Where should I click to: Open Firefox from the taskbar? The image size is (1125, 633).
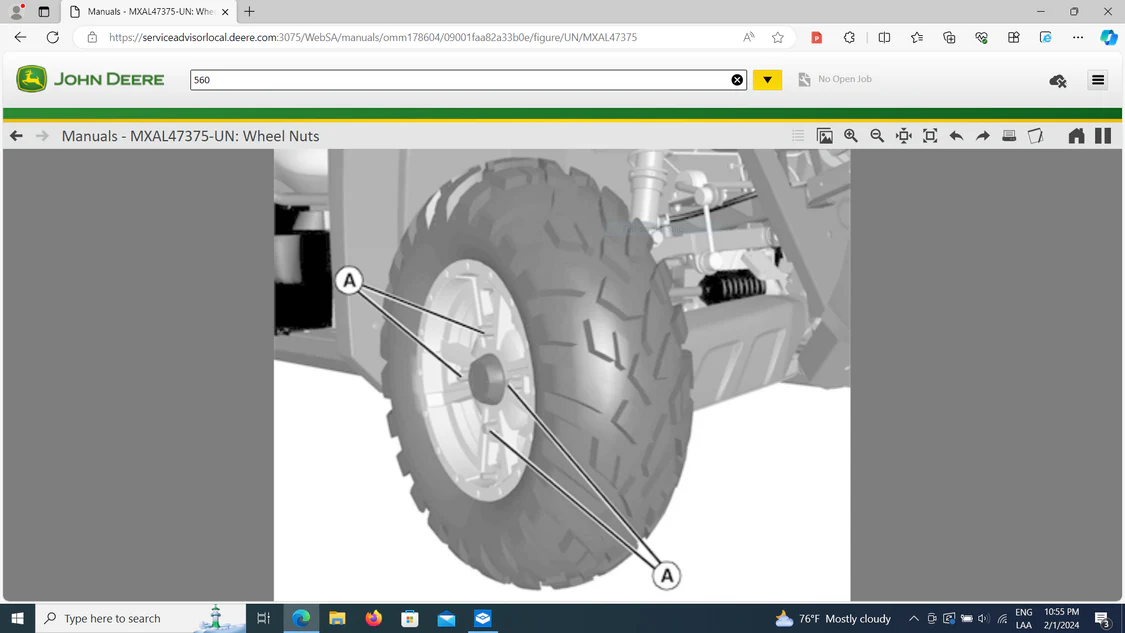point(373,619)
